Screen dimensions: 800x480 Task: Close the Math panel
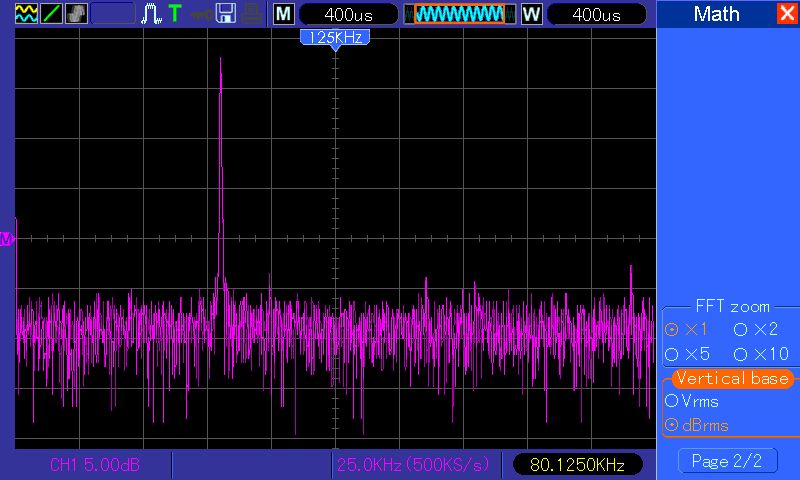(x=786, y=13)
